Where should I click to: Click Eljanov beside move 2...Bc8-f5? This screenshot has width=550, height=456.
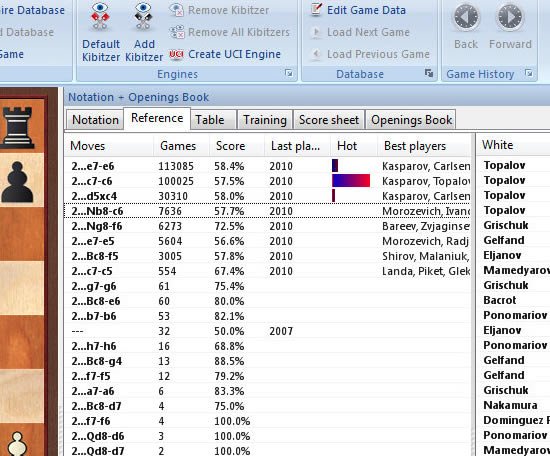point(502,255)
